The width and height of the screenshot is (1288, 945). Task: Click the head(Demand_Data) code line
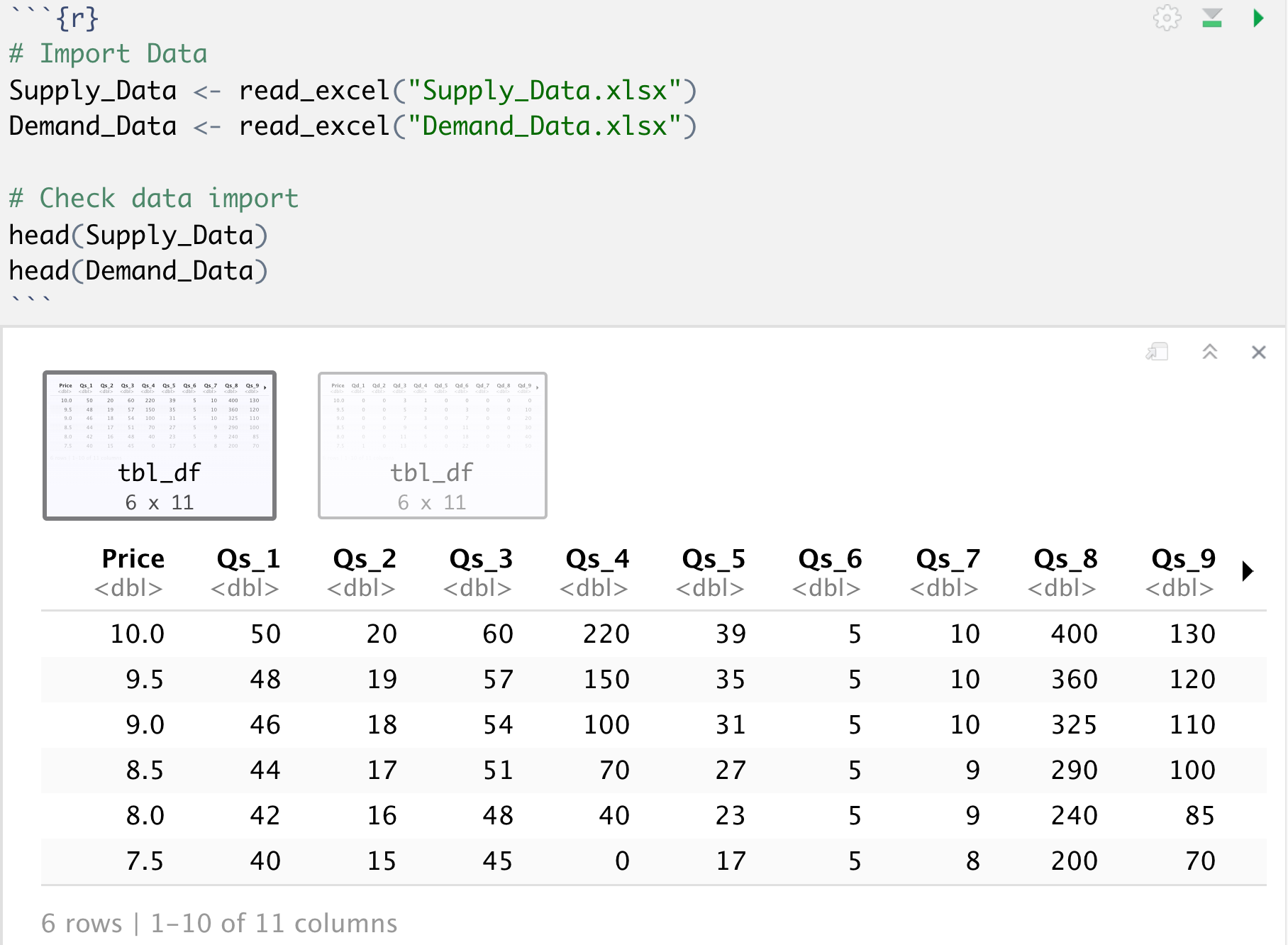click(138, 270)
